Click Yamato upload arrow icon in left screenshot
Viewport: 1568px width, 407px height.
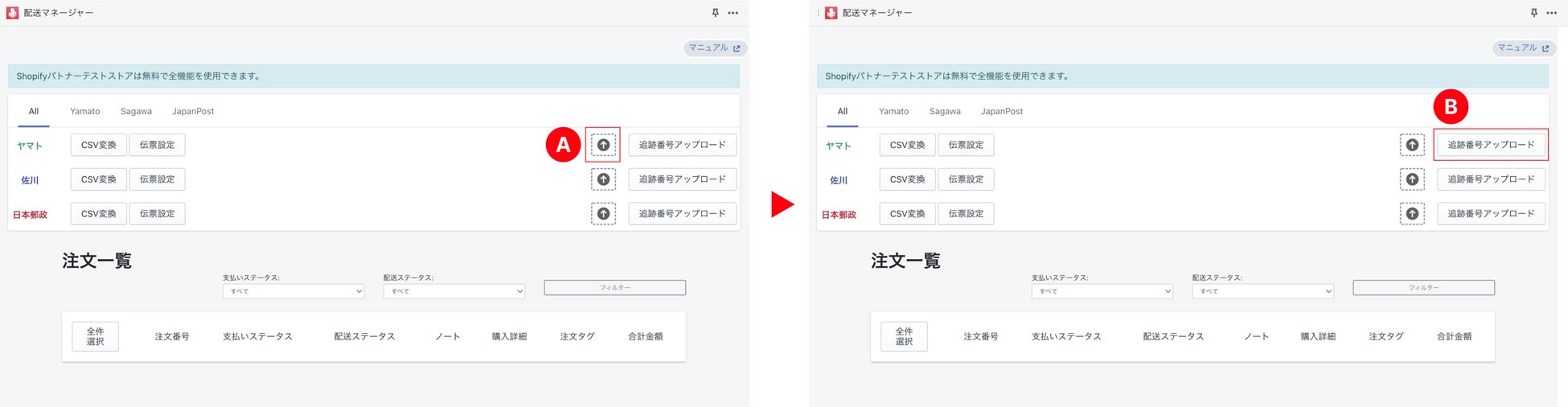[x=603, y=145]
